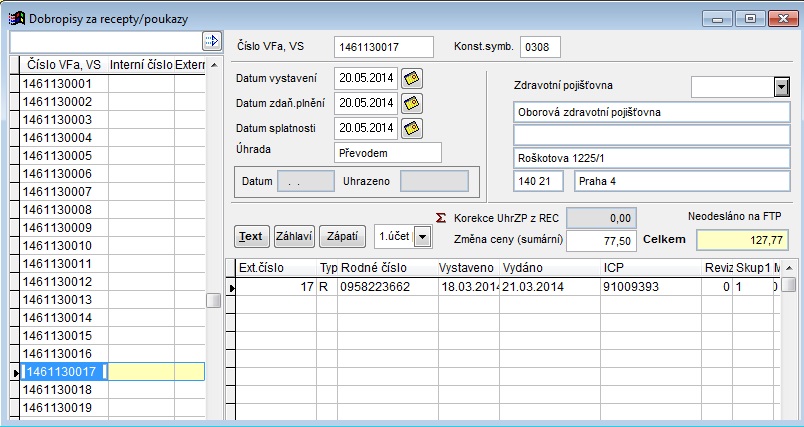Click the Číslo VFa, VS column header in list
The image size is (804, 427).
click(x=64, y=65)
